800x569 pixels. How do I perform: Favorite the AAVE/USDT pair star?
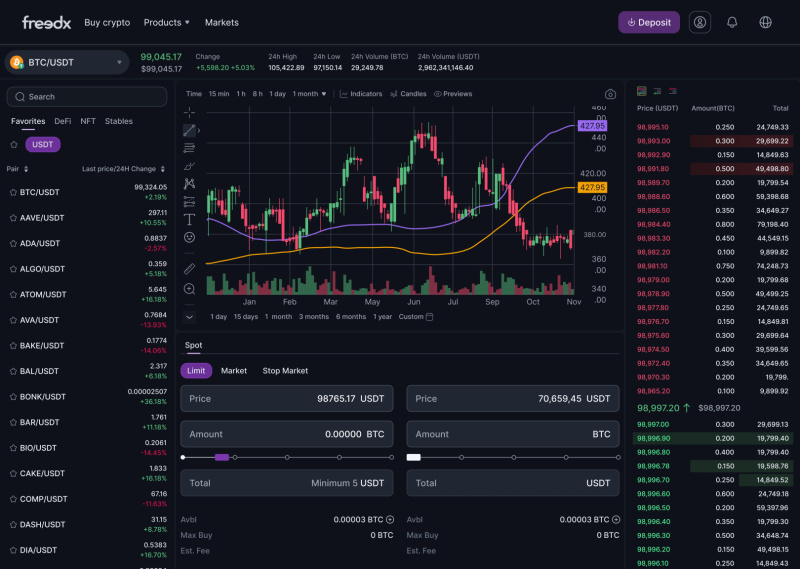click(x=13, y=218)
